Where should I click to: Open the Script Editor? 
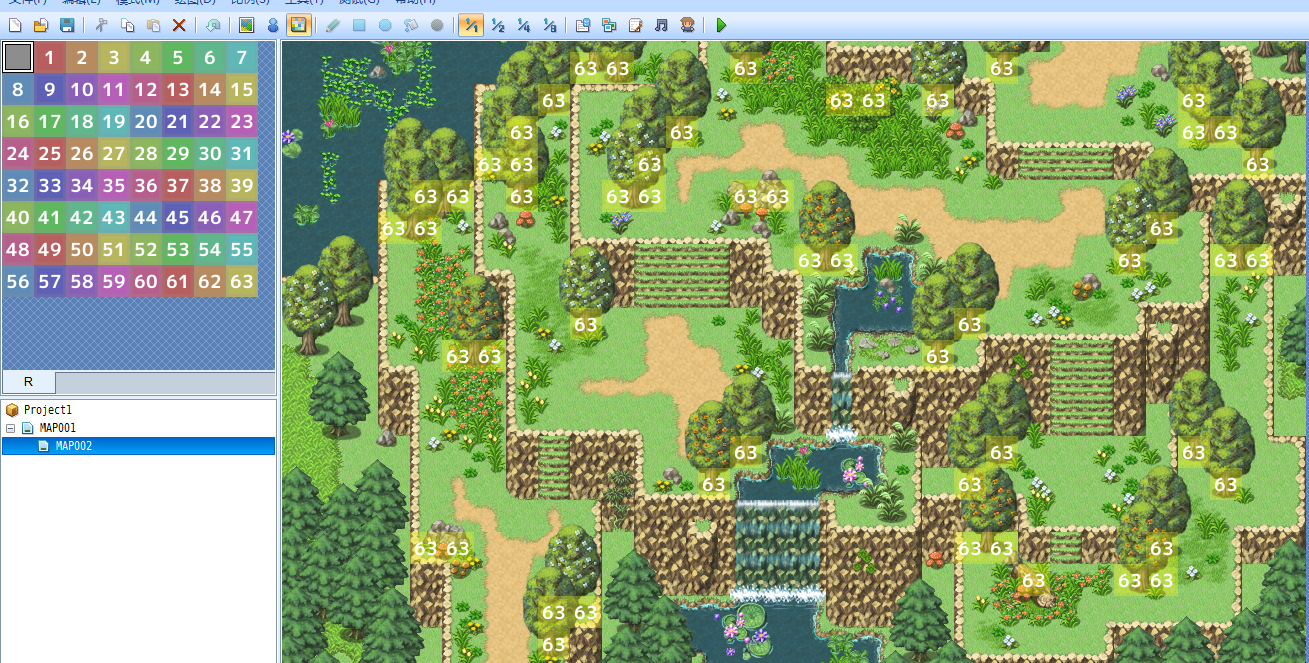[635, 25]
